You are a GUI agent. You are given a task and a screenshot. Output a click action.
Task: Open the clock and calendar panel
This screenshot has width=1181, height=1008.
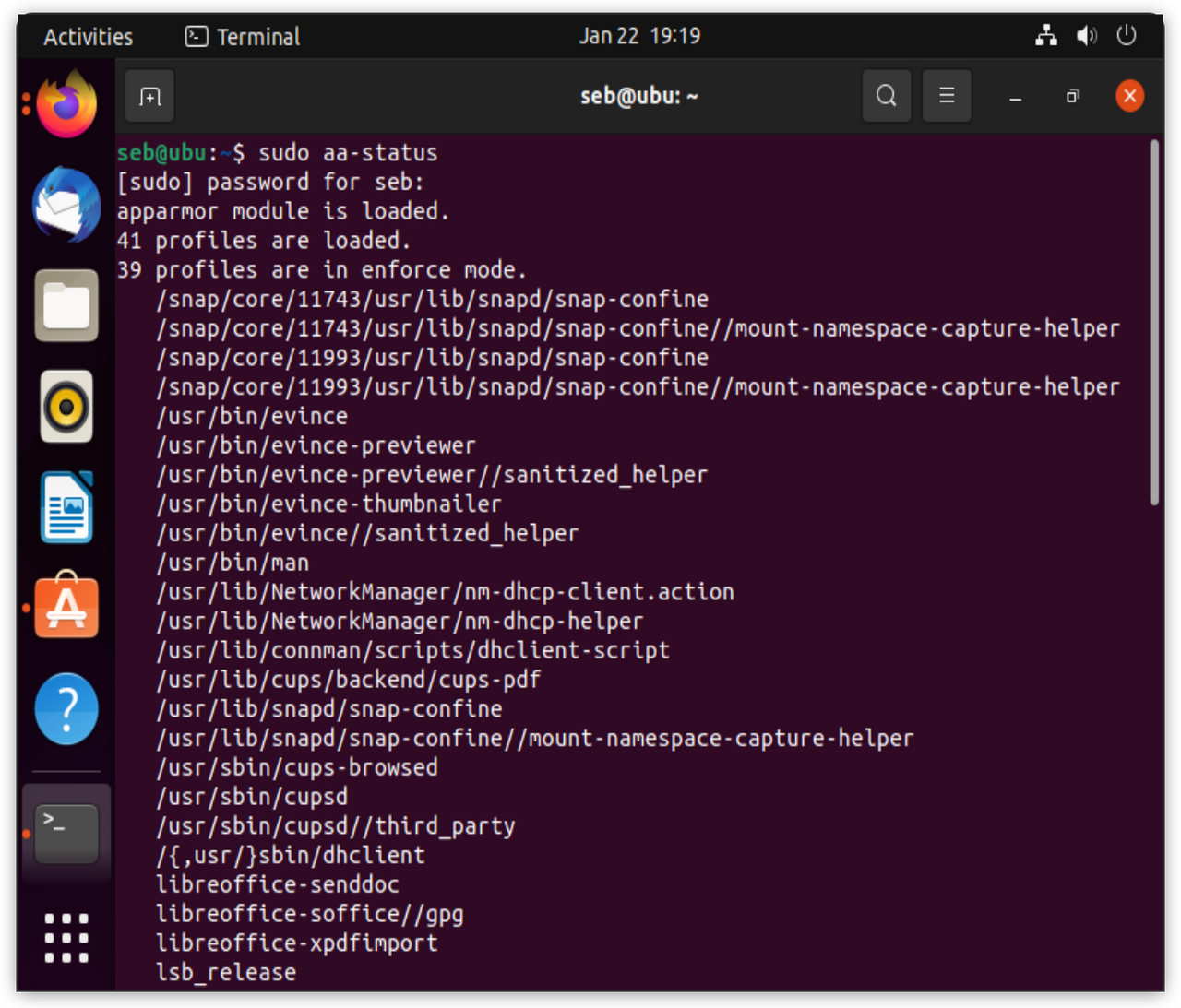pos(639,37)
